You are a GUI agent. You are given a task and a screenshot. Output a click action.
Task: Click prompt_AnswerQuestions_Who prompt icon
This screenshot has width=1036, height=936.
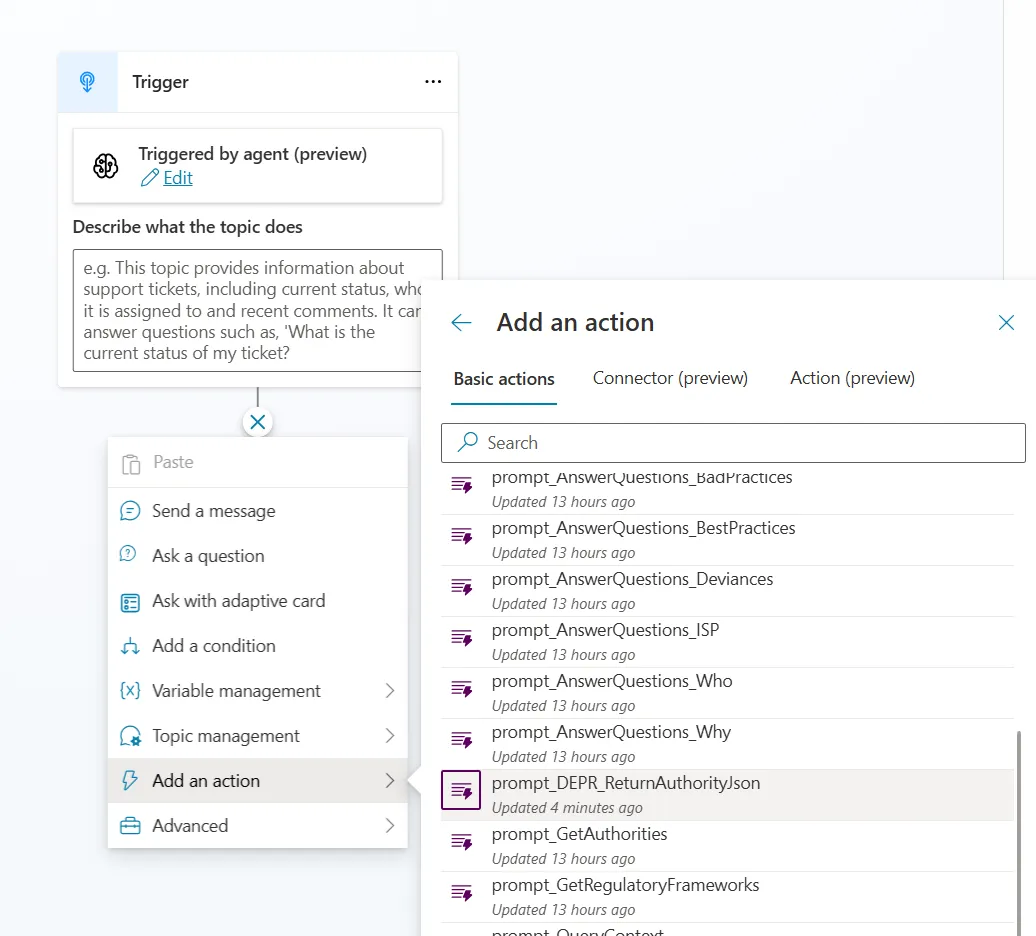point(462,688)
